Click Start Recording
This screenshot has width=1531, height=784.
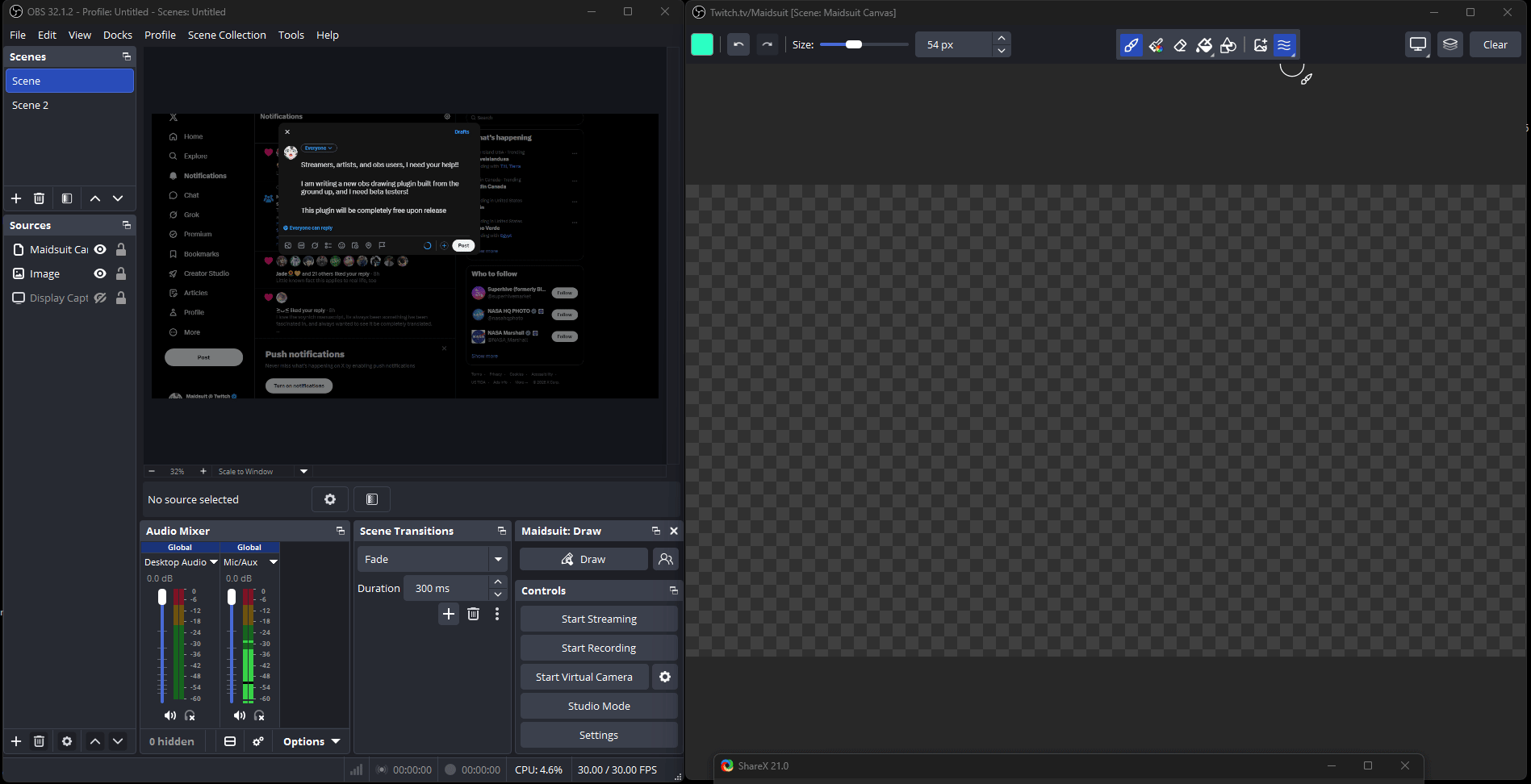point(599,648)
